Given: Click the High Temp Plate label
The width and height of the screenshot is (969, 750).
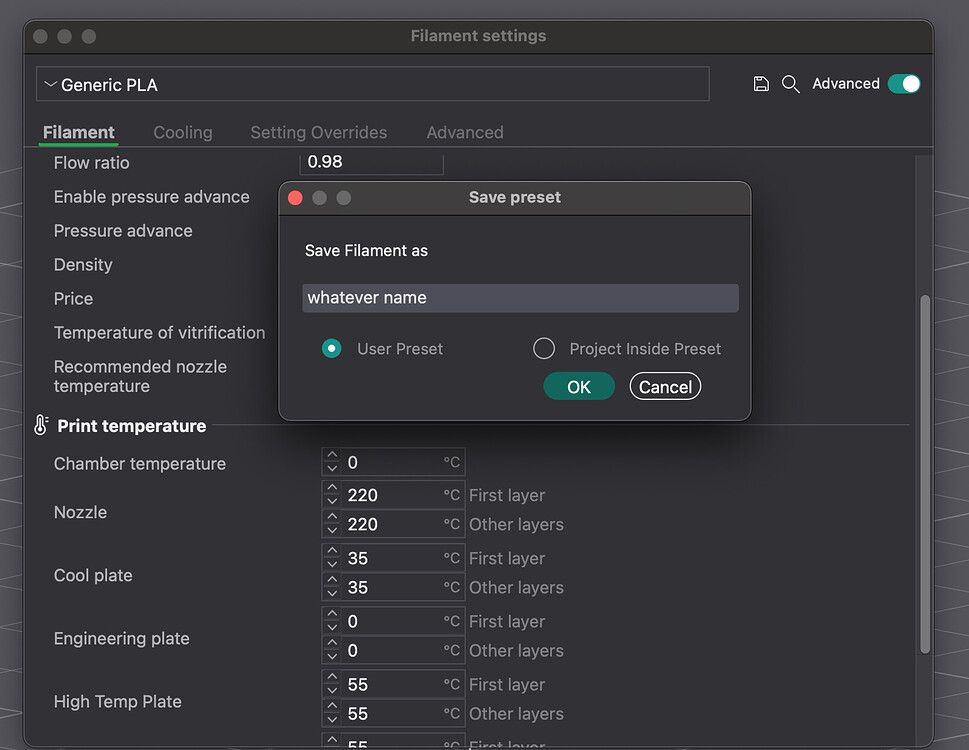Looking at the screenshot, I should 117,701.
